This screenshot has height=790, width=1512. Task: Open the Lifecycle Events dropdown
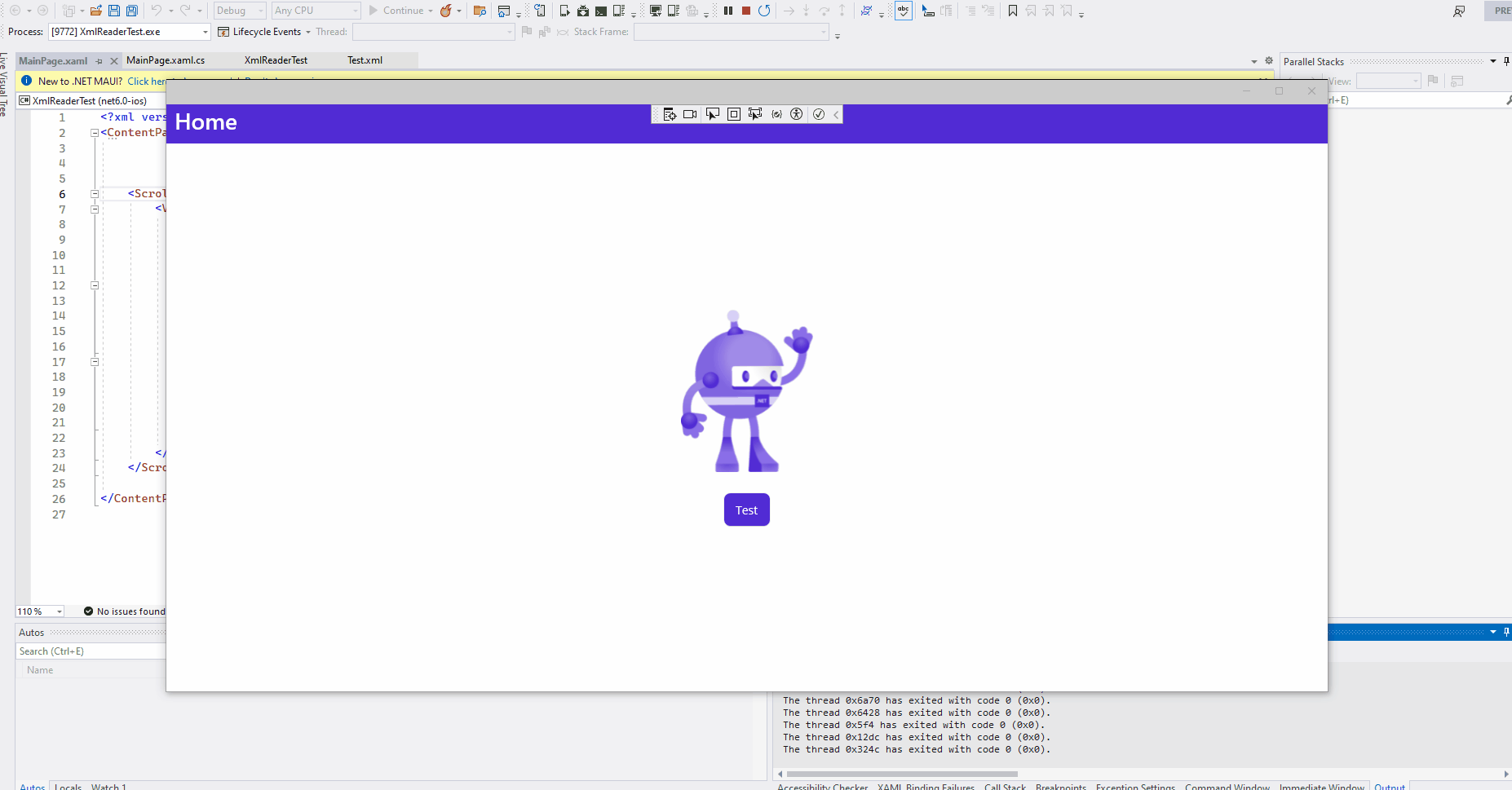pyautogui.click(x=265, y=32)
